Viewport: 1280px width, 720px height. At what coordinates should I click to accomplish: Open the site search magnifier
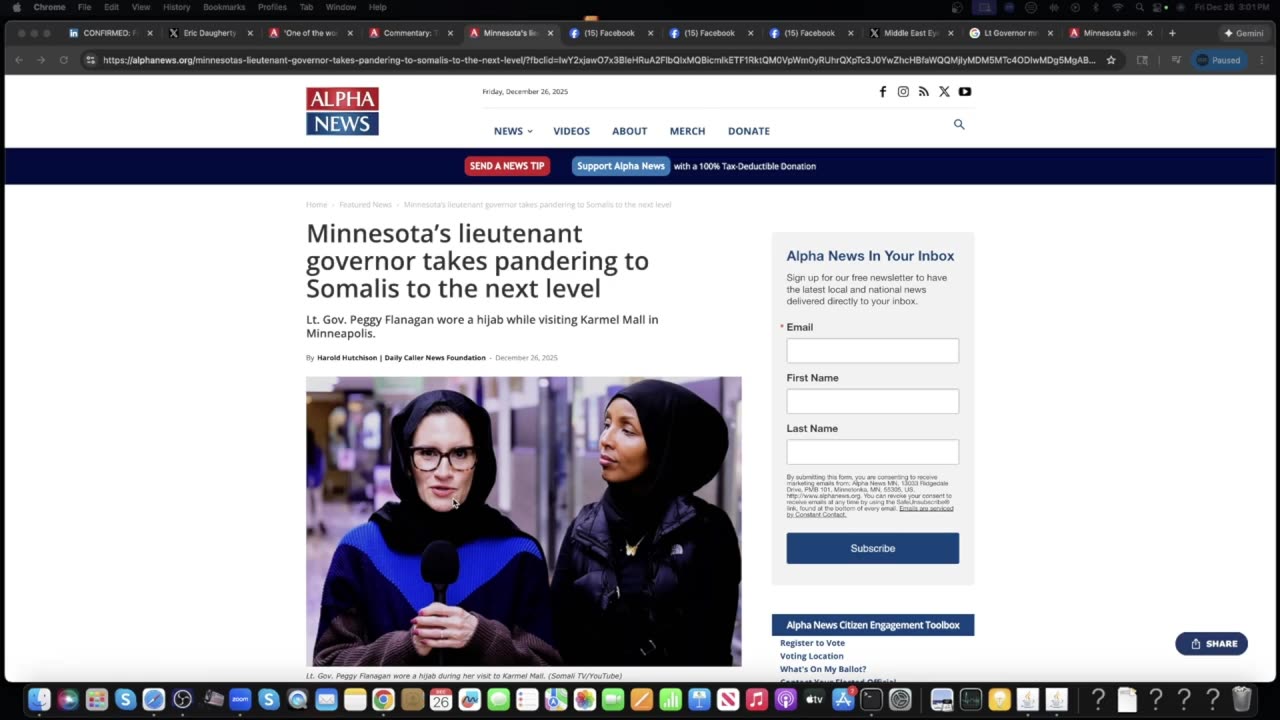point(959,125)
